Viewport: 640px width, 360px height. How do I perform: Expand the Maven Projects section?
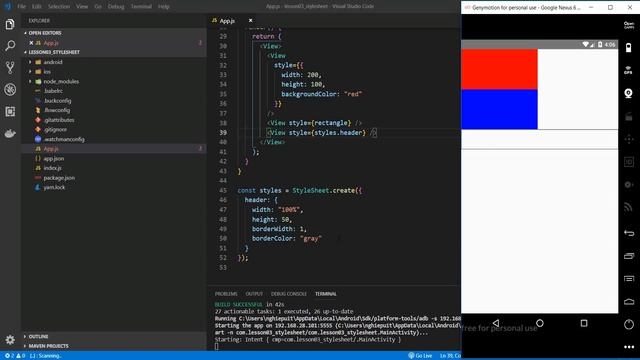click(48, 346)
